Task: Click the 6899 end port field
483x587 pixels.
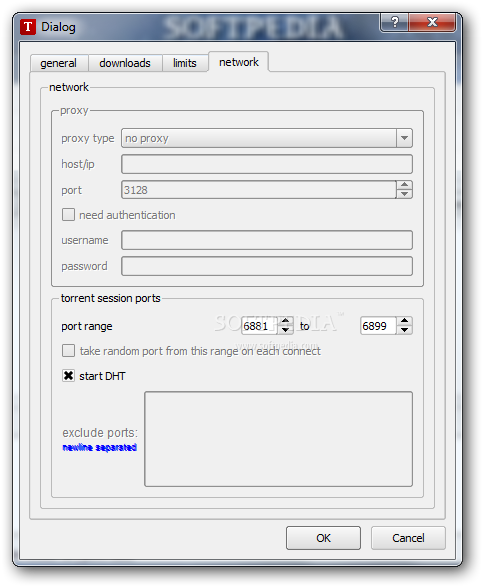Action: 378,326
